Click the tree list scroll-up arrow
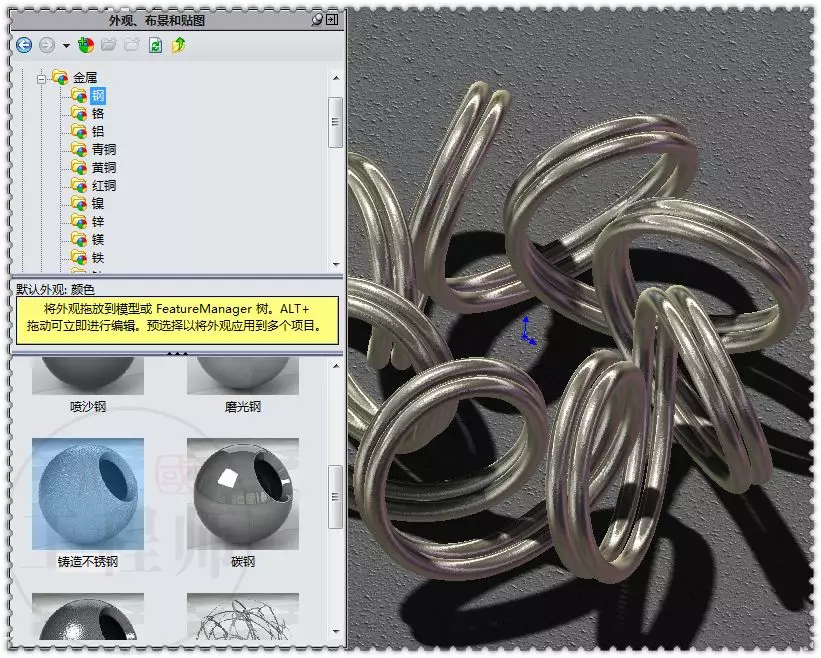Screen dimensions: 821x658 [336, 78]
